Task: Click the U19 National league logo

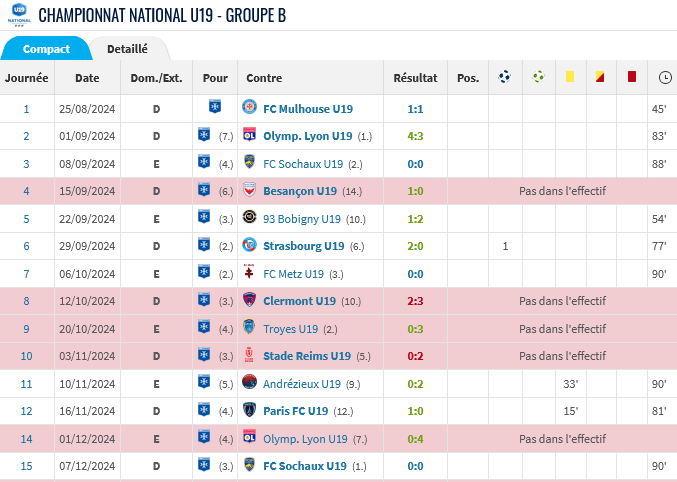Action: click(x=19, y=15)
